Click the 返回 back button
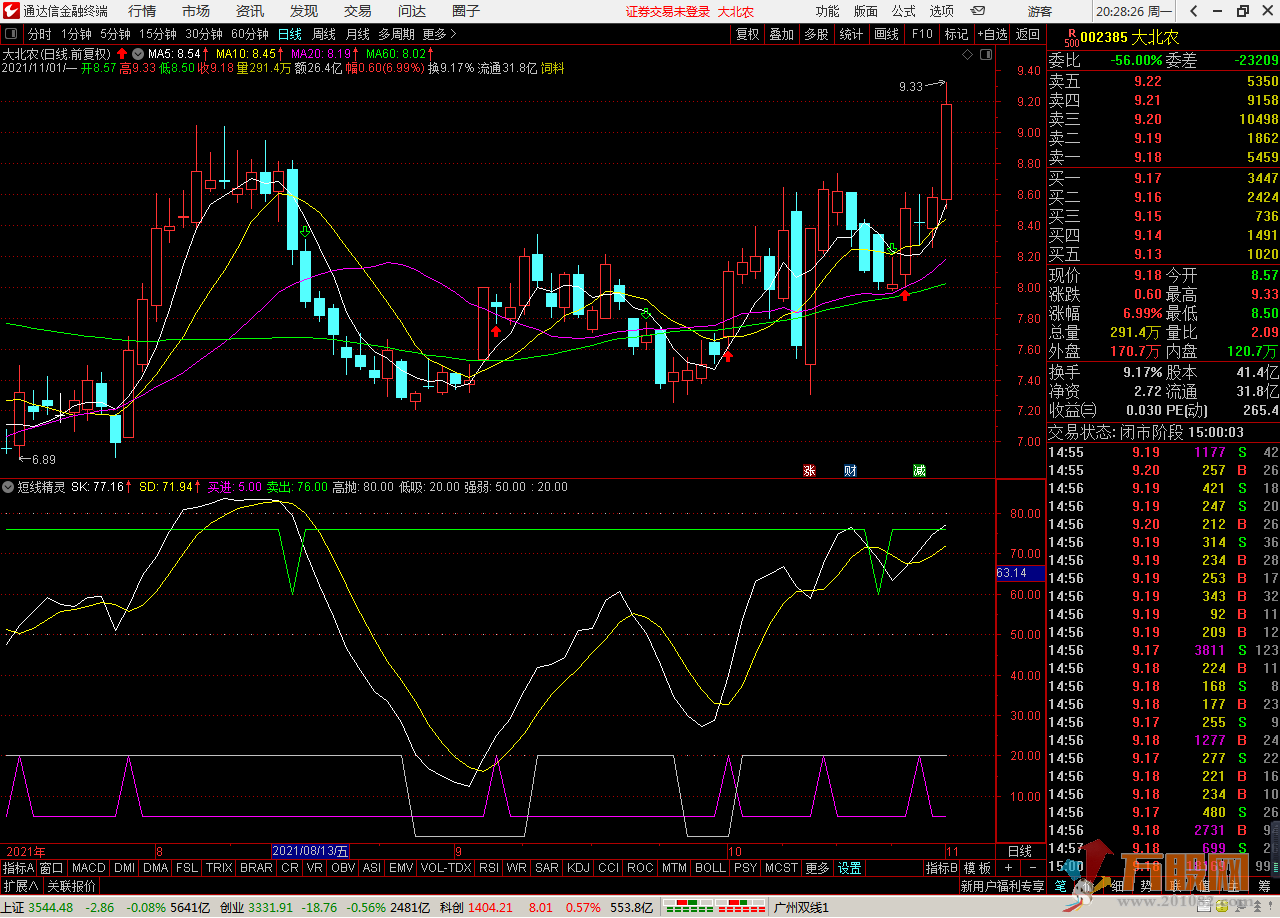 (x=1028, y=34)
